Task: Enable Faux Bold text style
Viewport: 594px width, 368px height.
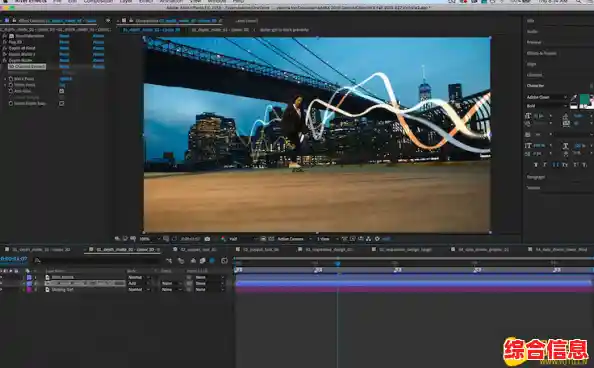Action: [x=536, y=164]
